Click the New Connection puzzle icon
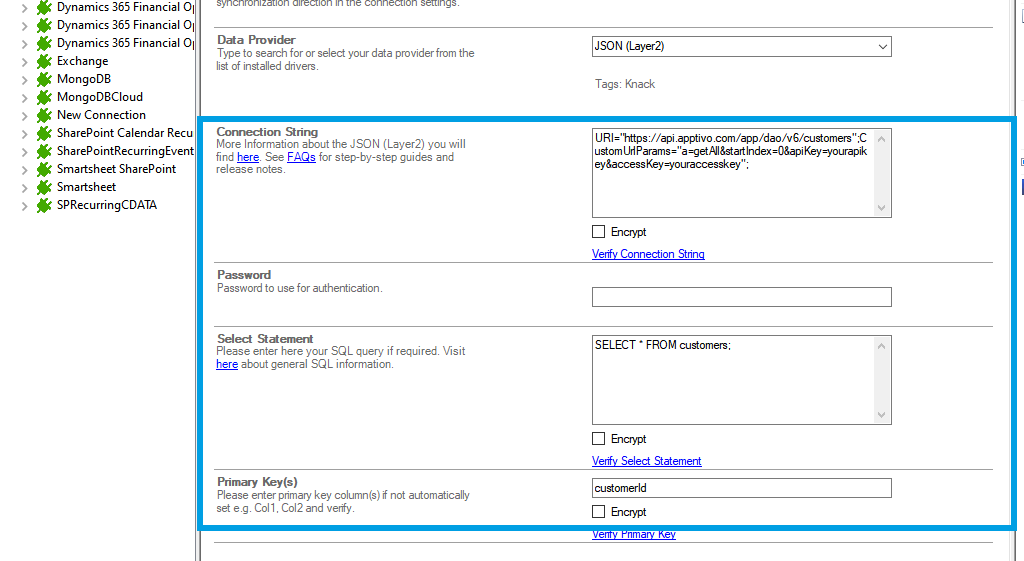Screen dimensions: 1024x561 coord(44,115)
